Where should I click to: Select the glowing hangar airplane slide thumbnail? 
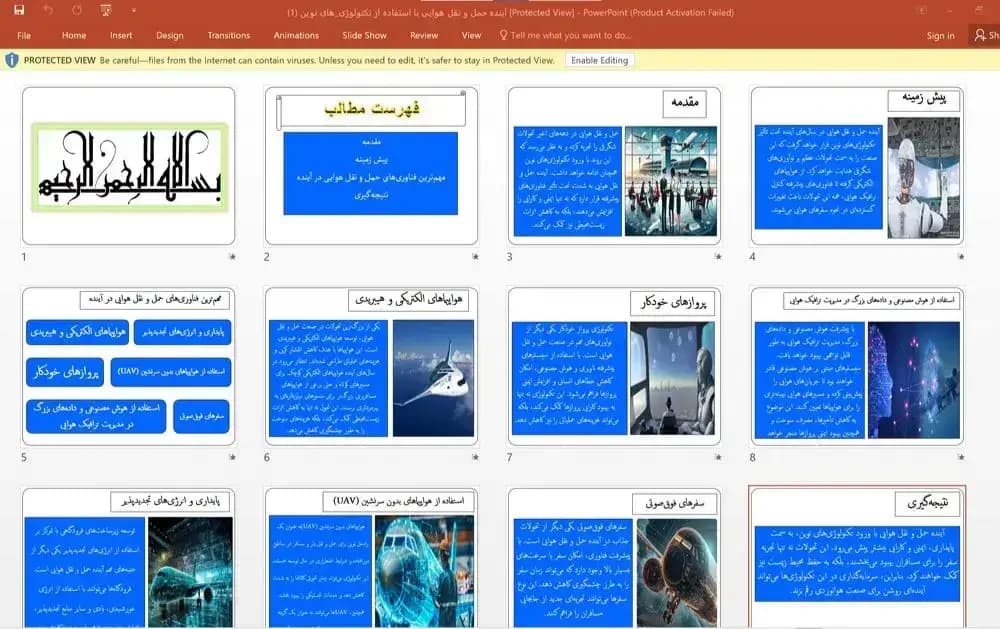click(129, 558)
